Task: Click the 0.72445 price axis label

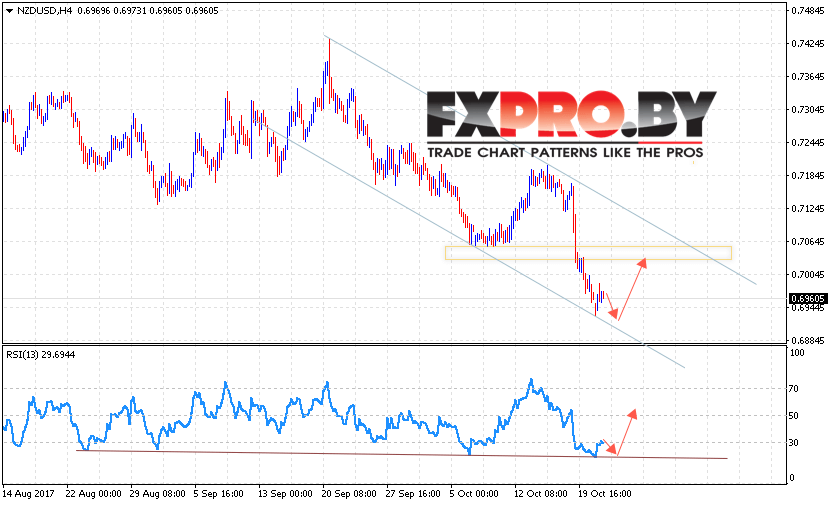Action: tap(807, 143)
